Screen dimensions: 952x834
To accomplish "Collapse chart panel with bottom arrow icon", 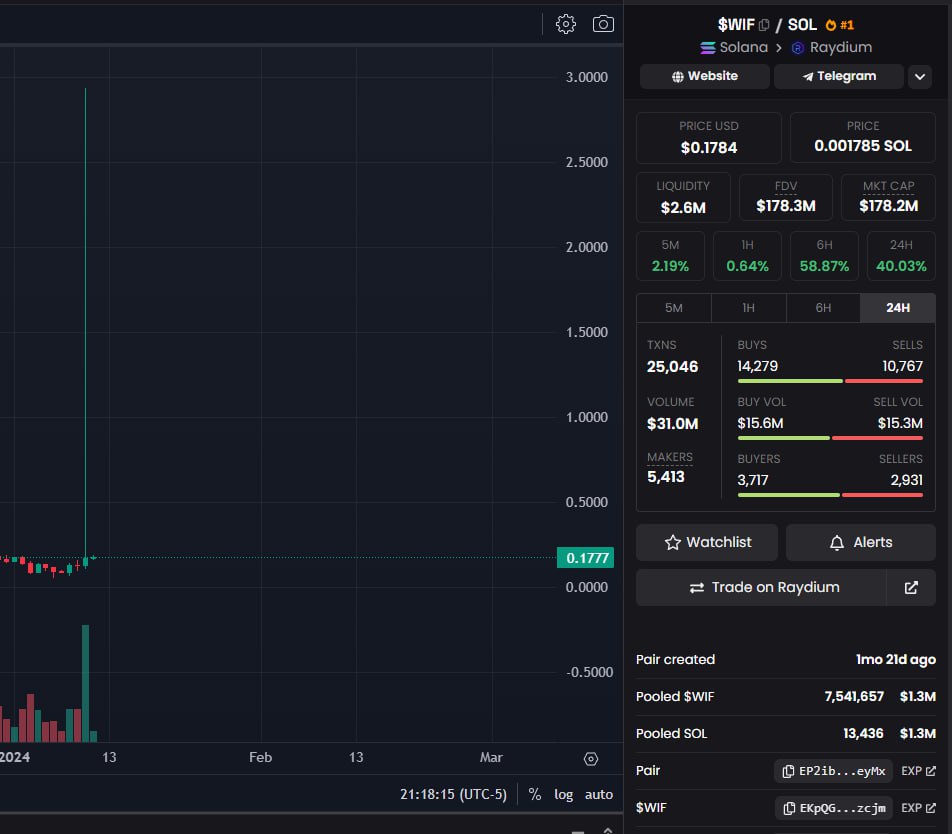I will [x=608, y=830].
